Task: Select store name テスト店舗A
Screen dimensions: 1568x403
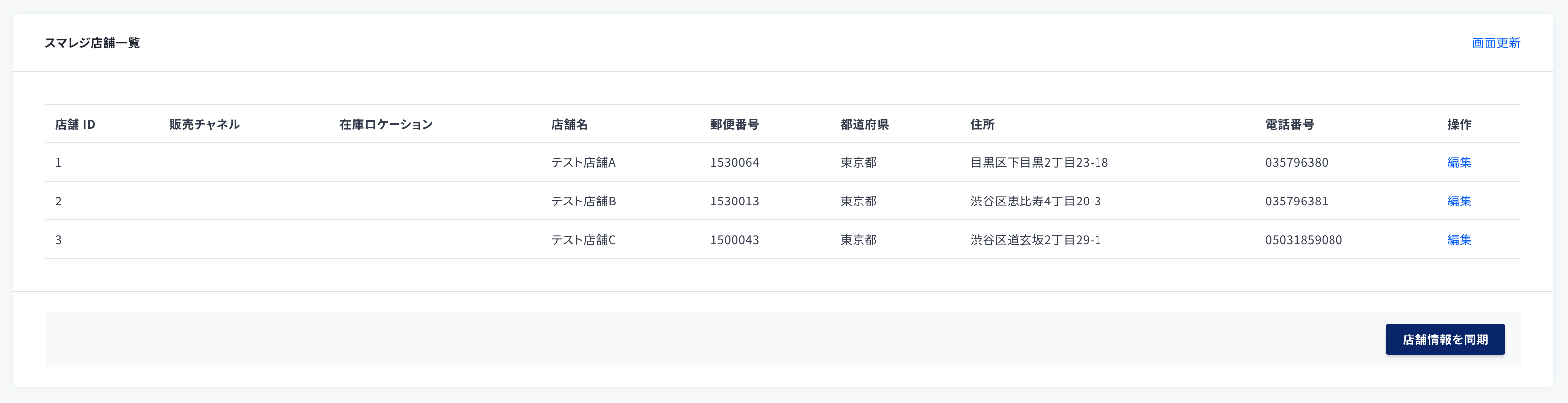Action: click(x=583, y=162)
